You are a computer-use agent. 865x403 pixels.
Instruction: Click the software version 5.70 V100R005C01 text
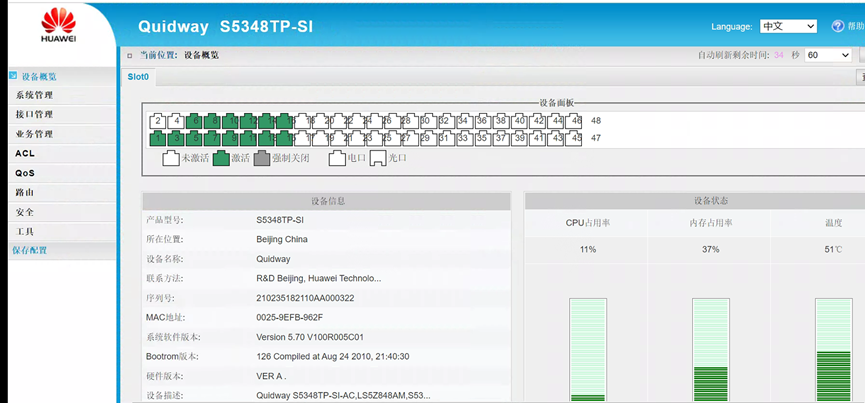click(310, 337)
